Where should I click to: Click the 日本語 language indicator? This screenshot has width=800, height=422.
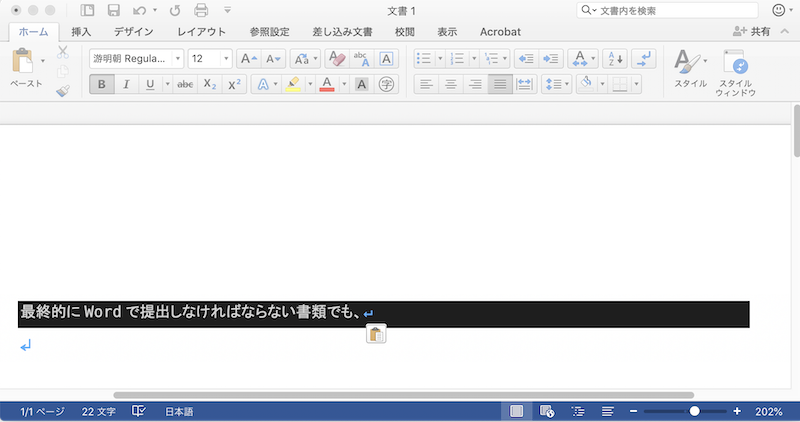[x=179, y=412]
